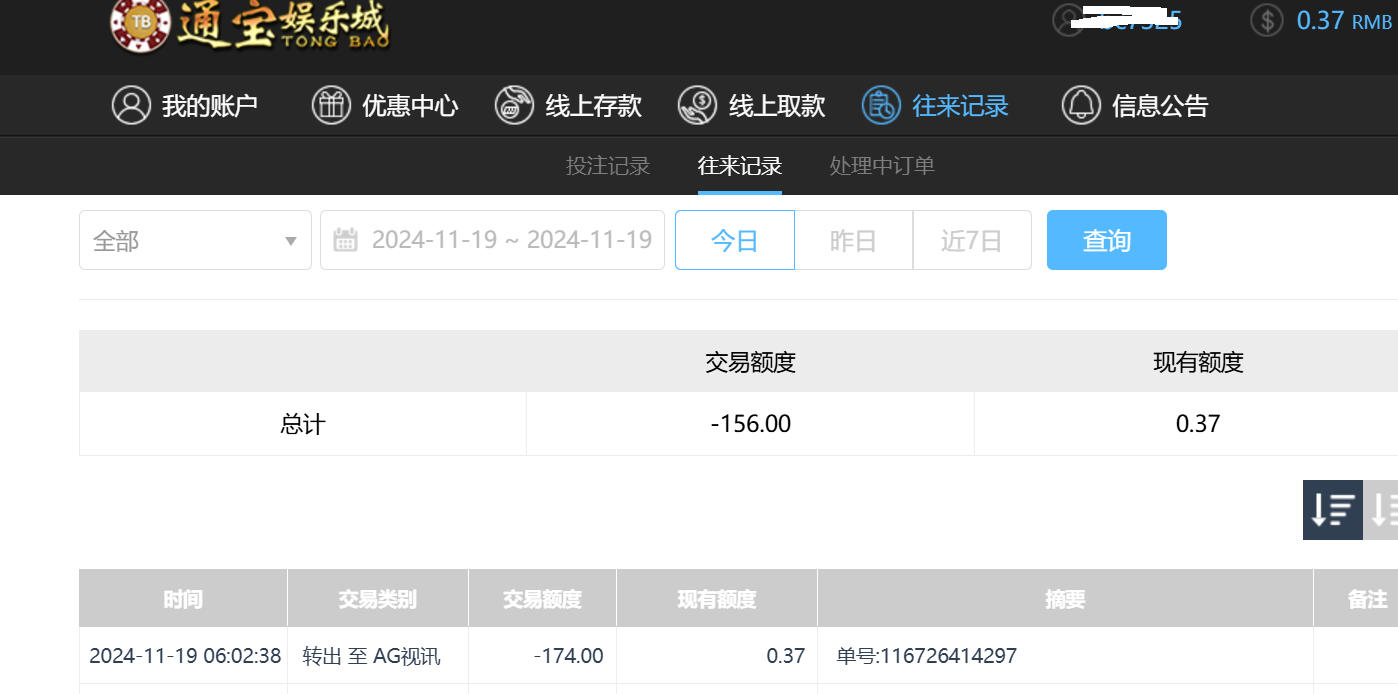Expand the dropdown arrow next to 全部
The width and height of the screenshot is (1398, 694).
[291, 240]
